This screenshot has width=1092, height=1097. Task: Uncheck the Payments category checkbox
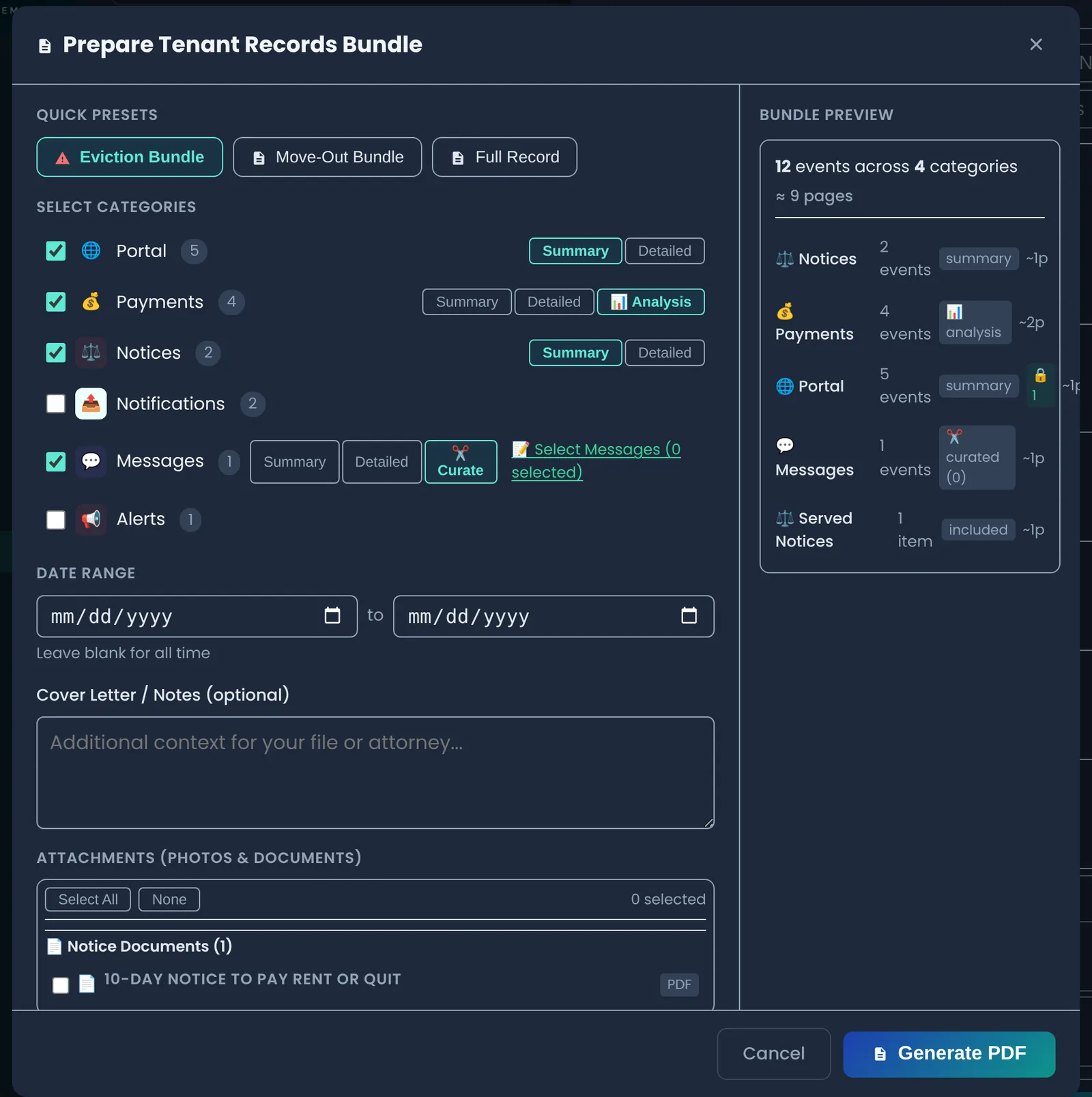56,302
